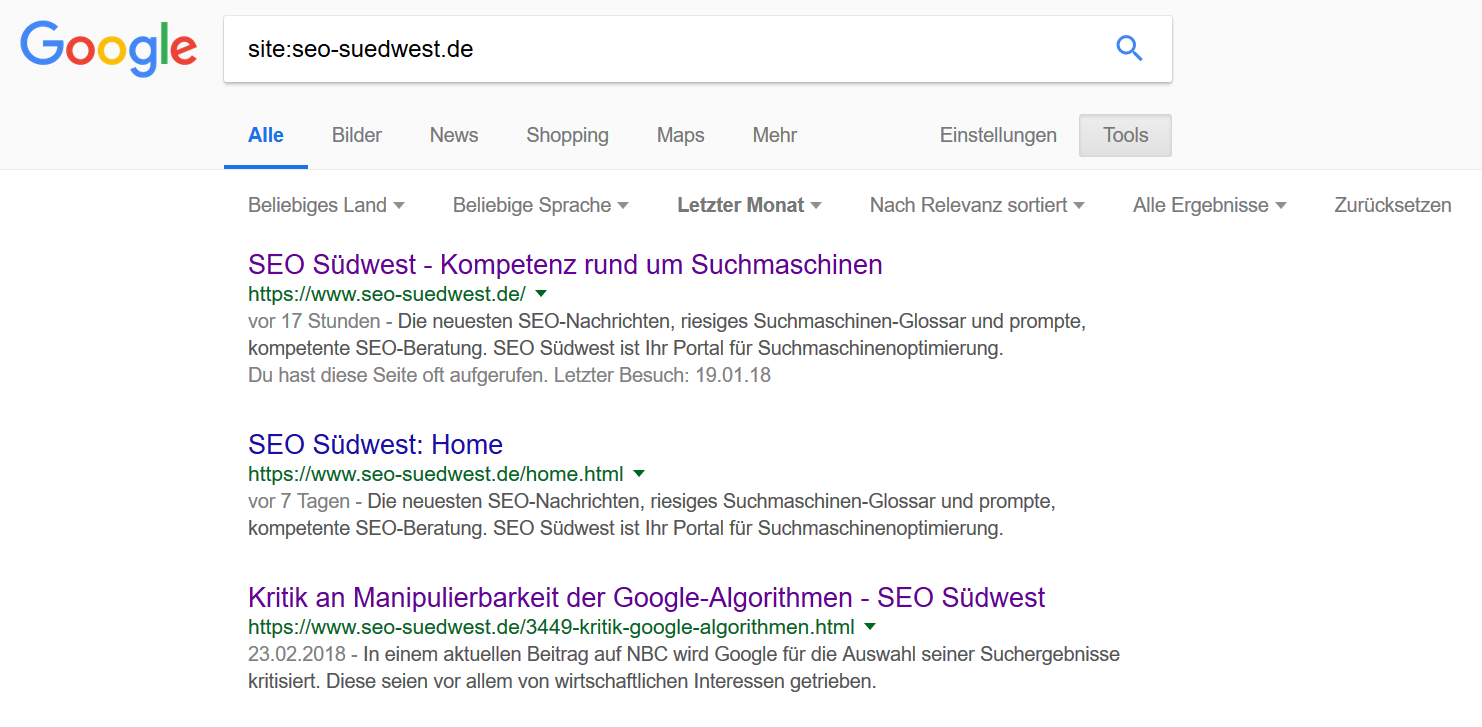Open the Alle Ergebnisse dropdown
The height and width of the screenshot is (727, 1482).
coord(1209,205)
